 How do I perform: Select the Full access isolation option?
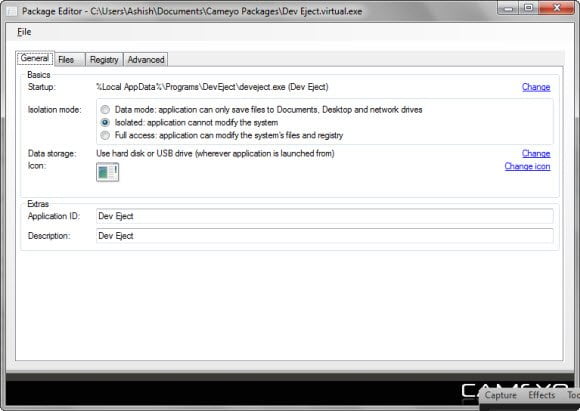point(105,135)
